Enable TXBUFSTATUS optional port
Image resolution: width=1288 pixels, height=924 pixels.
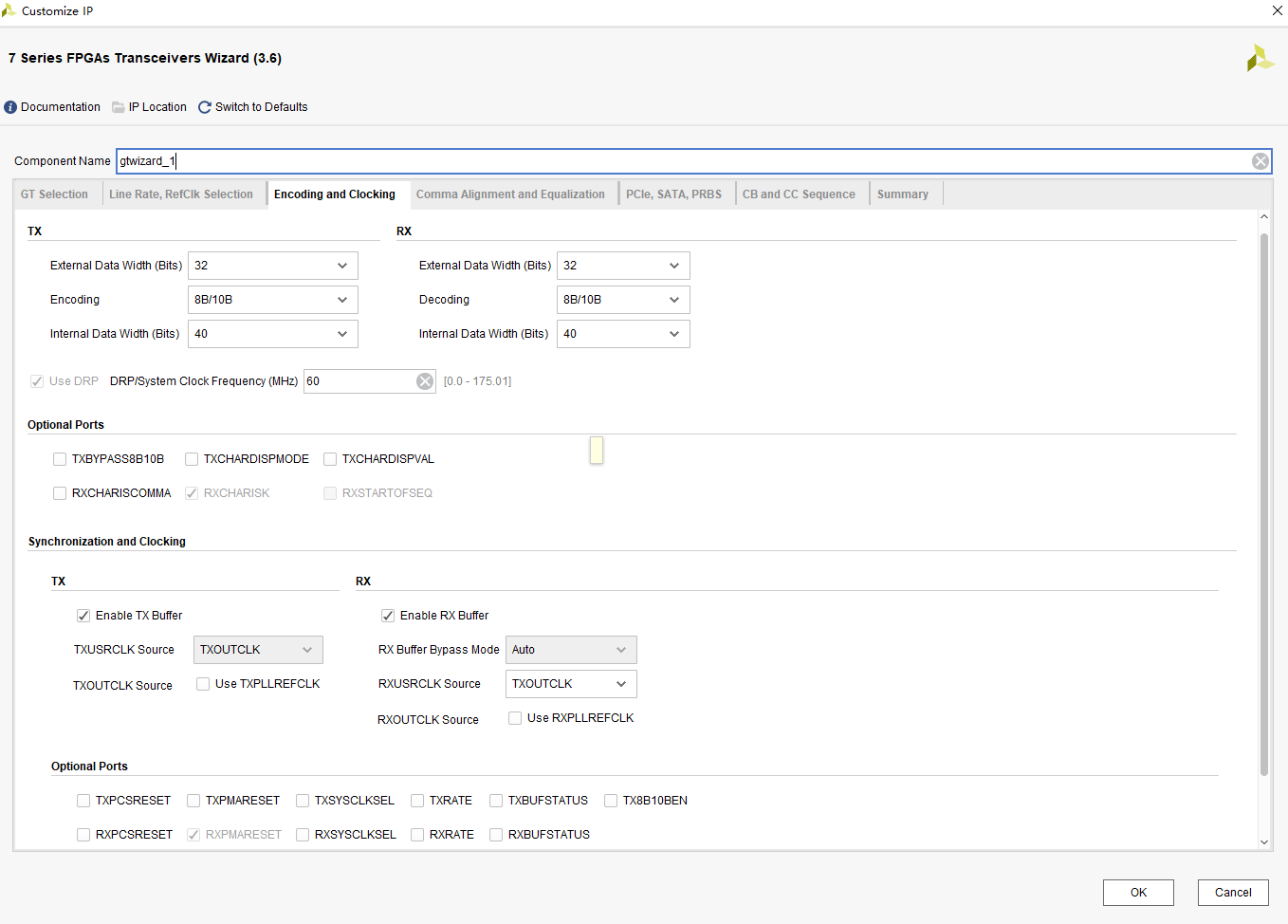click(x=496, y=801)
